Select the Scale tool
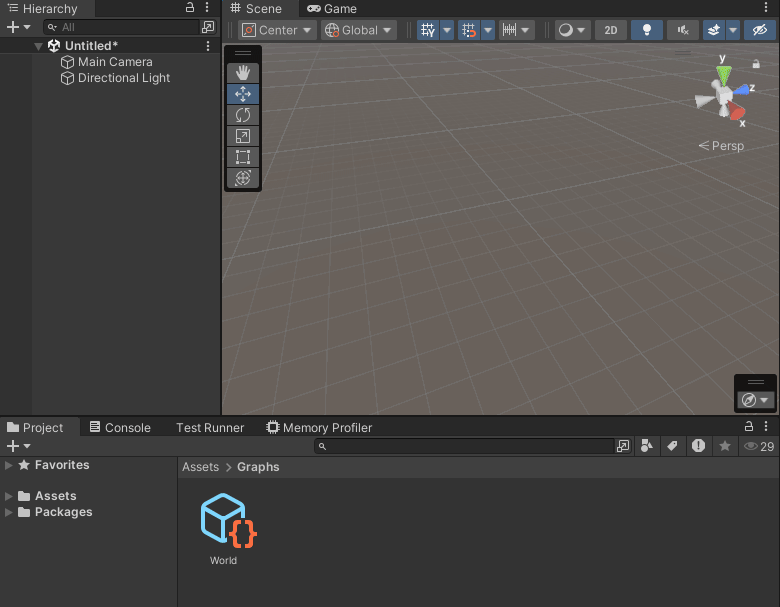The width and height of the screenshot is (780, 607). tap(242, 136)
